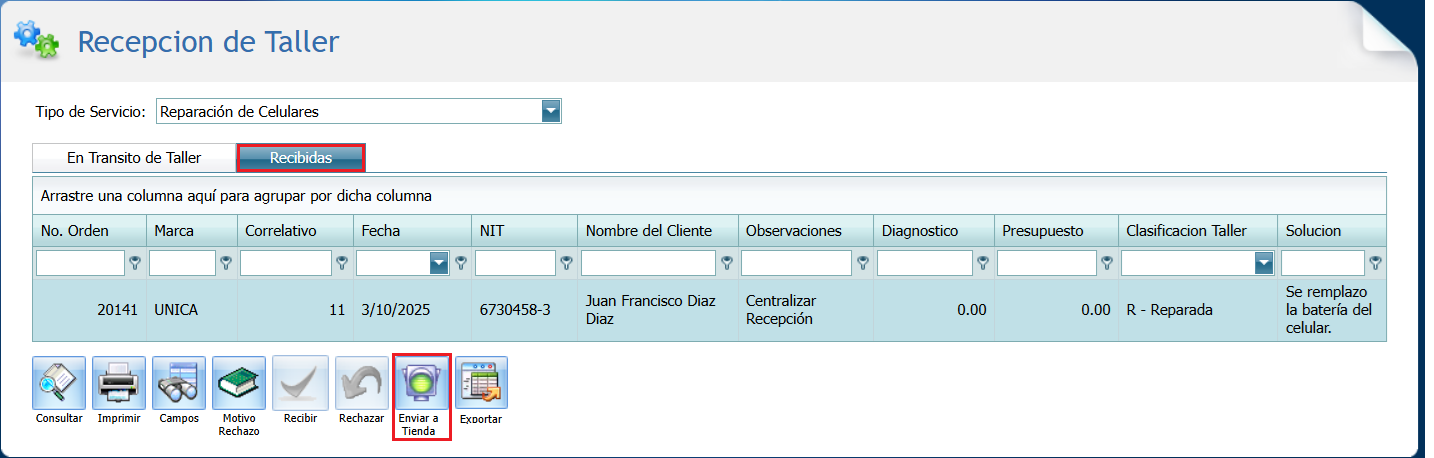The image size is (1434, 458).
Task: Sort by No. Orden column header
Action: 89,230
